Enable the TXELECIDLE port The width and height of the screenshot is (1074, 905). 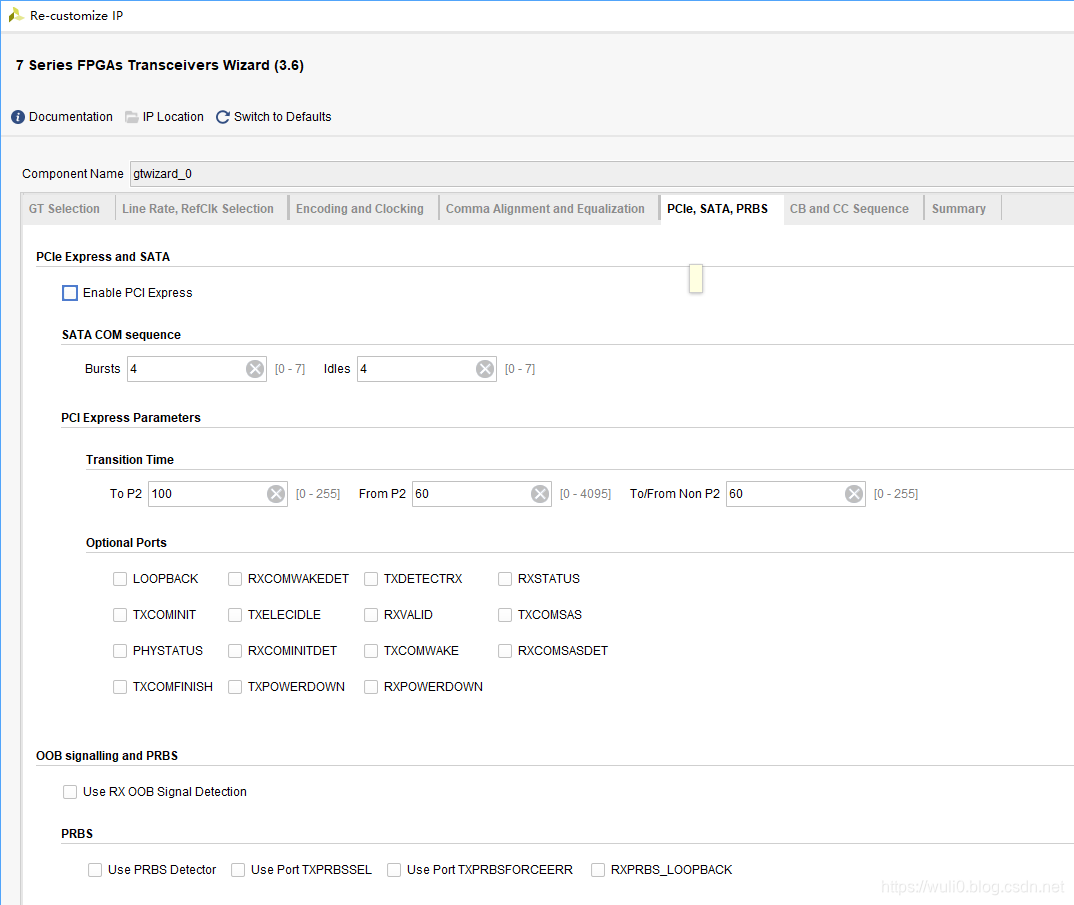(x=235, y=615)
